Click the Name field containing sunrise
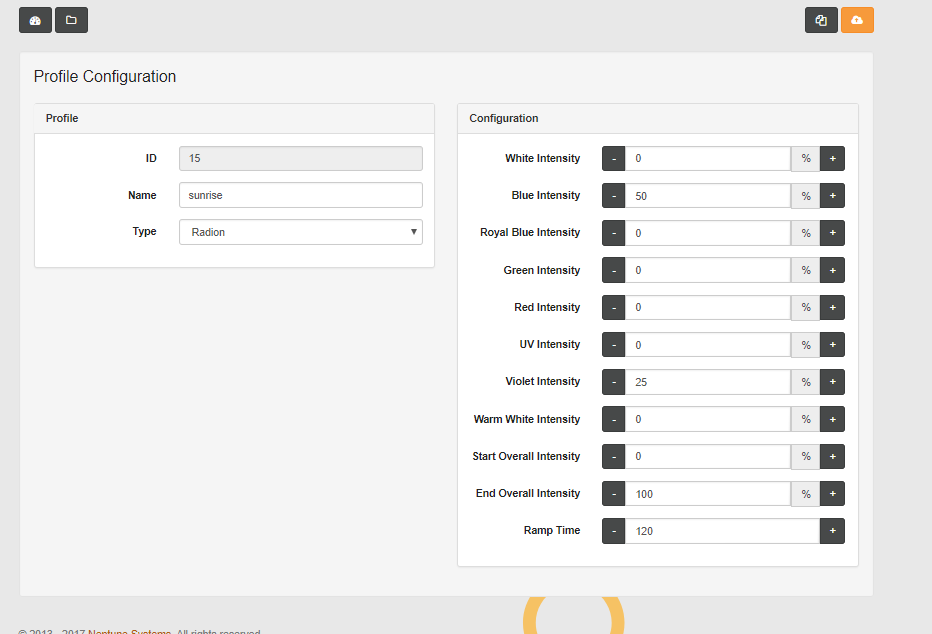Image resolution: width=932 pixels, height=634 pixels. [301, 195]
